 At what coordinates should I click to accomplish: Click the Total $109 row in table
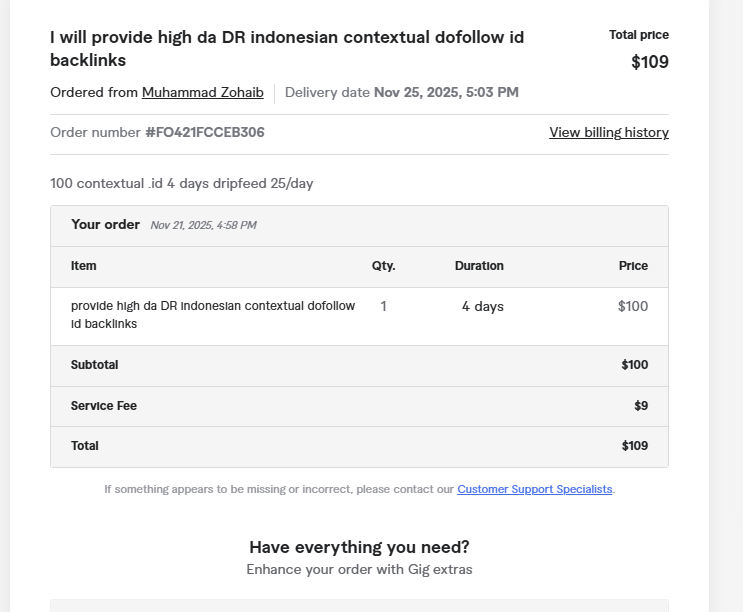tap(358, 446)
